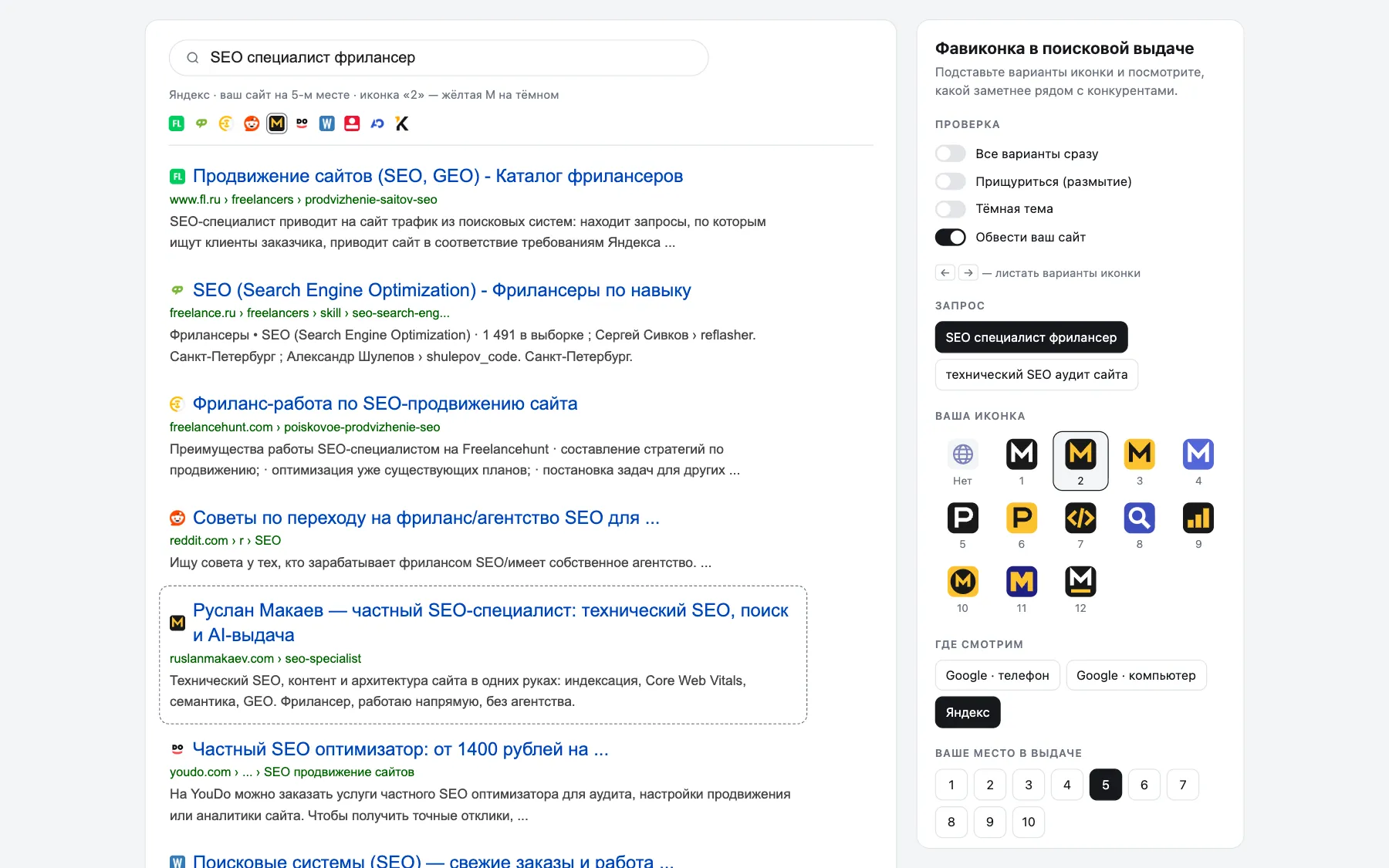Click the black K favicon in the favicon strip

(x=402, y=123)
